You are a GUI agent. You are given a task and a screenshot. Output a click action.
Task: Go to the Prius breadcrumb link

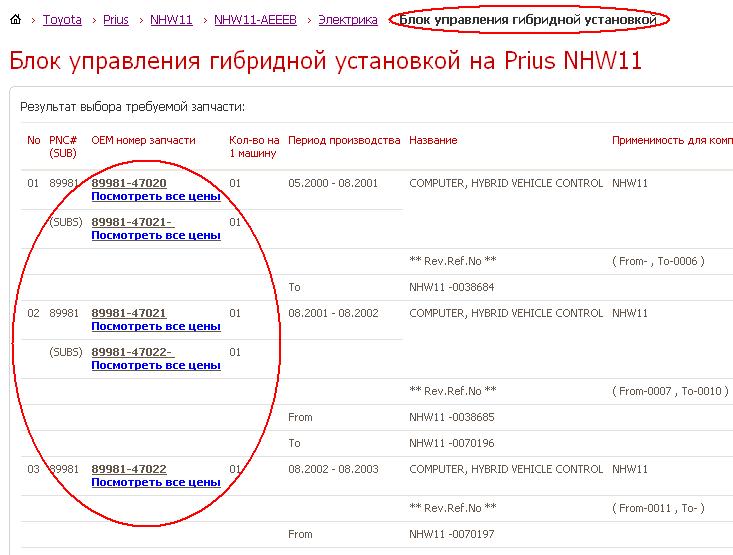point(115,20)
